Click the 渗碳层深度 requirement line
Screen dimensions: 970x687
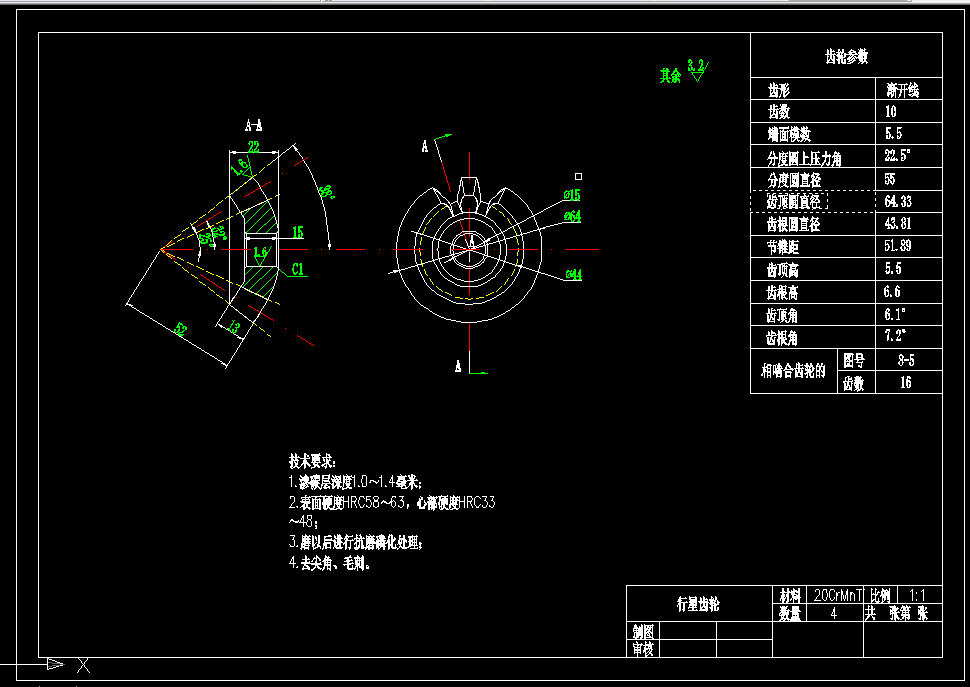pos(356,482)
